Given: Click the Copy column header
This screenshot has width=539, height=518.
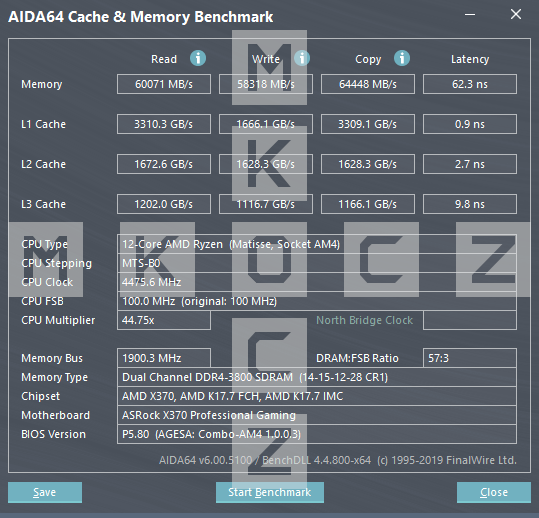Looking at the screenshot, I should [x=368, y=59].
